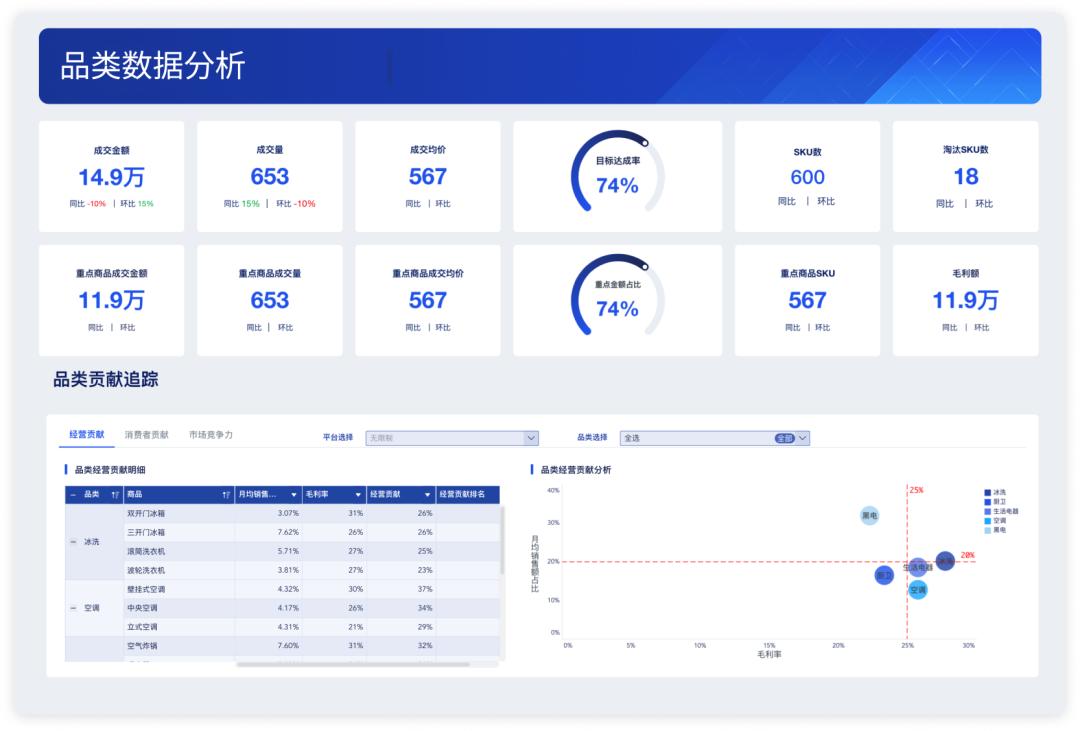Toggle the 黑电 legend entry
This screenshot has height=731, width=1080.
995,530
